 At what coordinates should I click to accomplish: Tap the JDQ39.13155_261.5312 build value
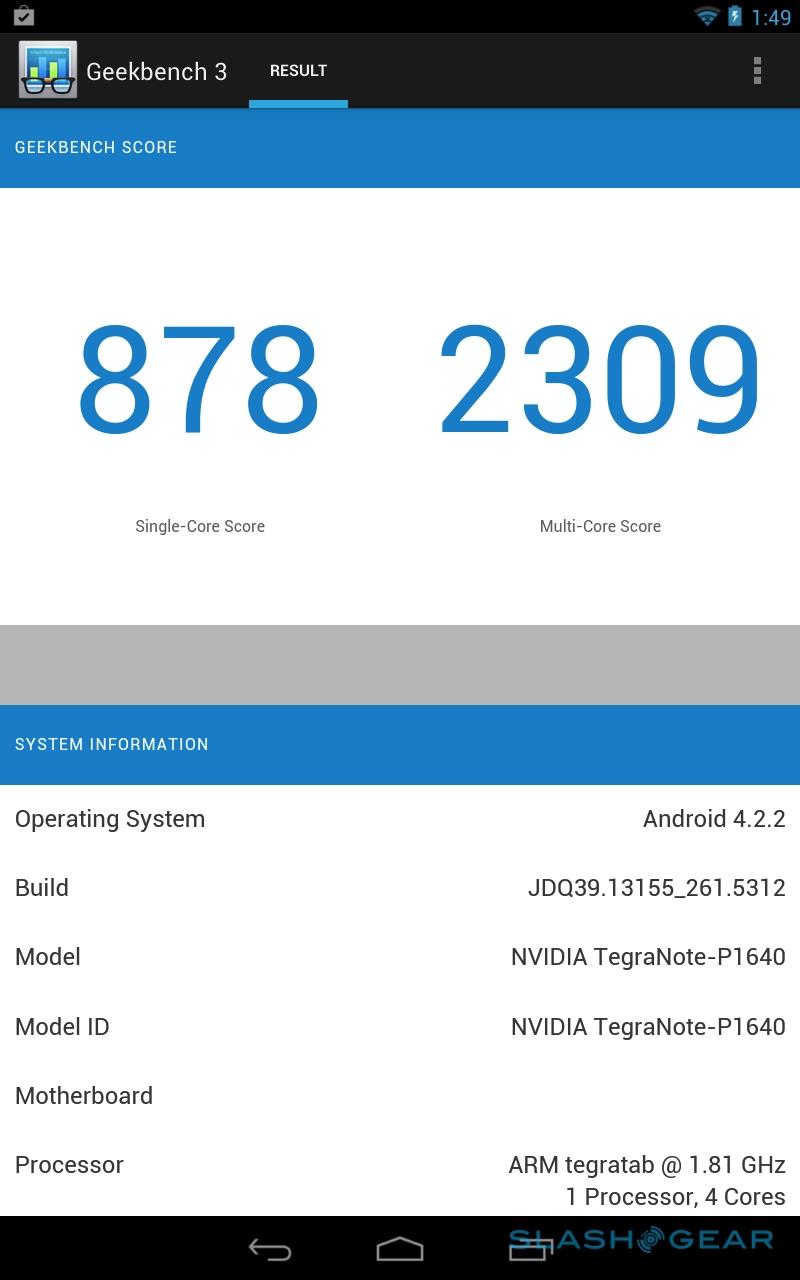(x=657, y=888)
